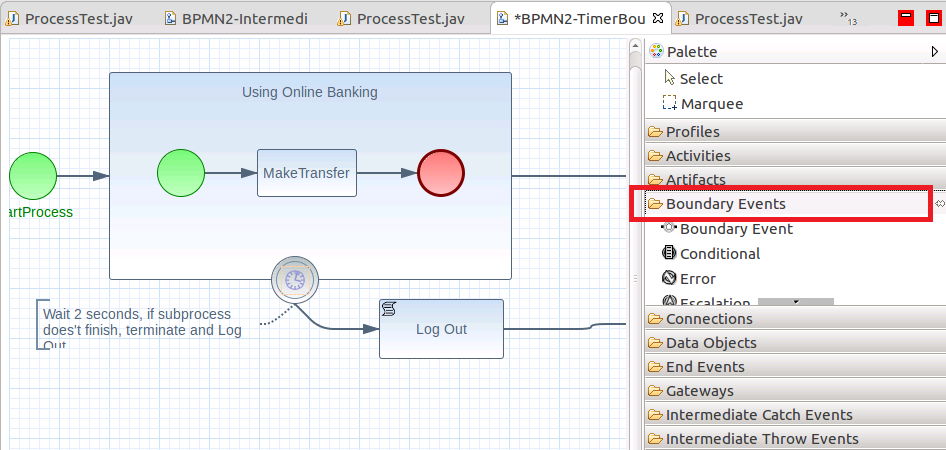Screen dimensions: 946x450
Task: Click the green start event inside subprocess
Action: tap(181, 174)
